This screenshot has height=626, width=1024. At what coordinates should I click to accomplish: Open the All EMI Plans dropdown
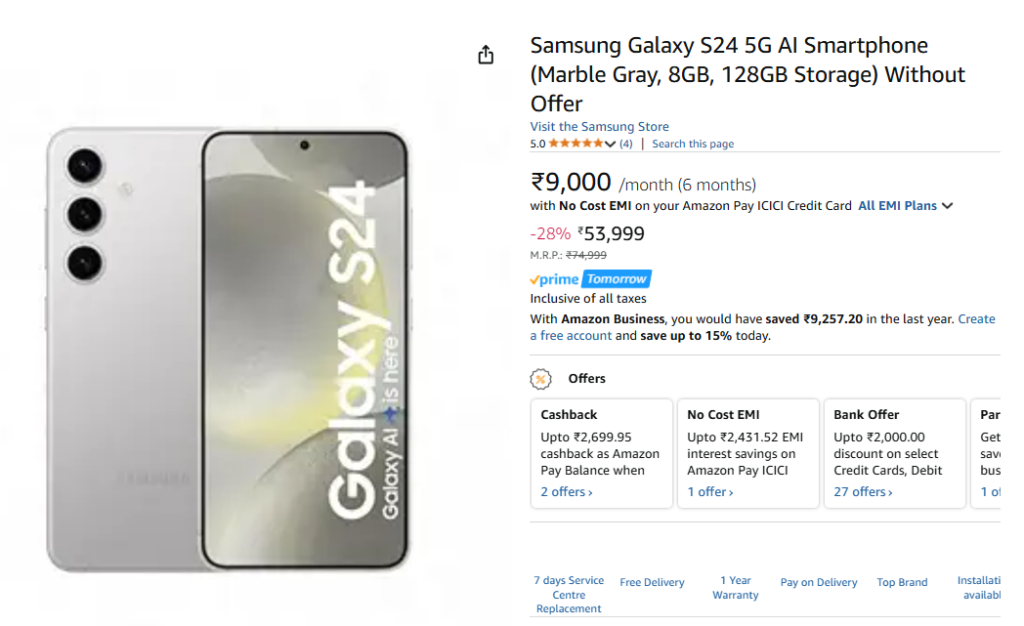[905, 206]
